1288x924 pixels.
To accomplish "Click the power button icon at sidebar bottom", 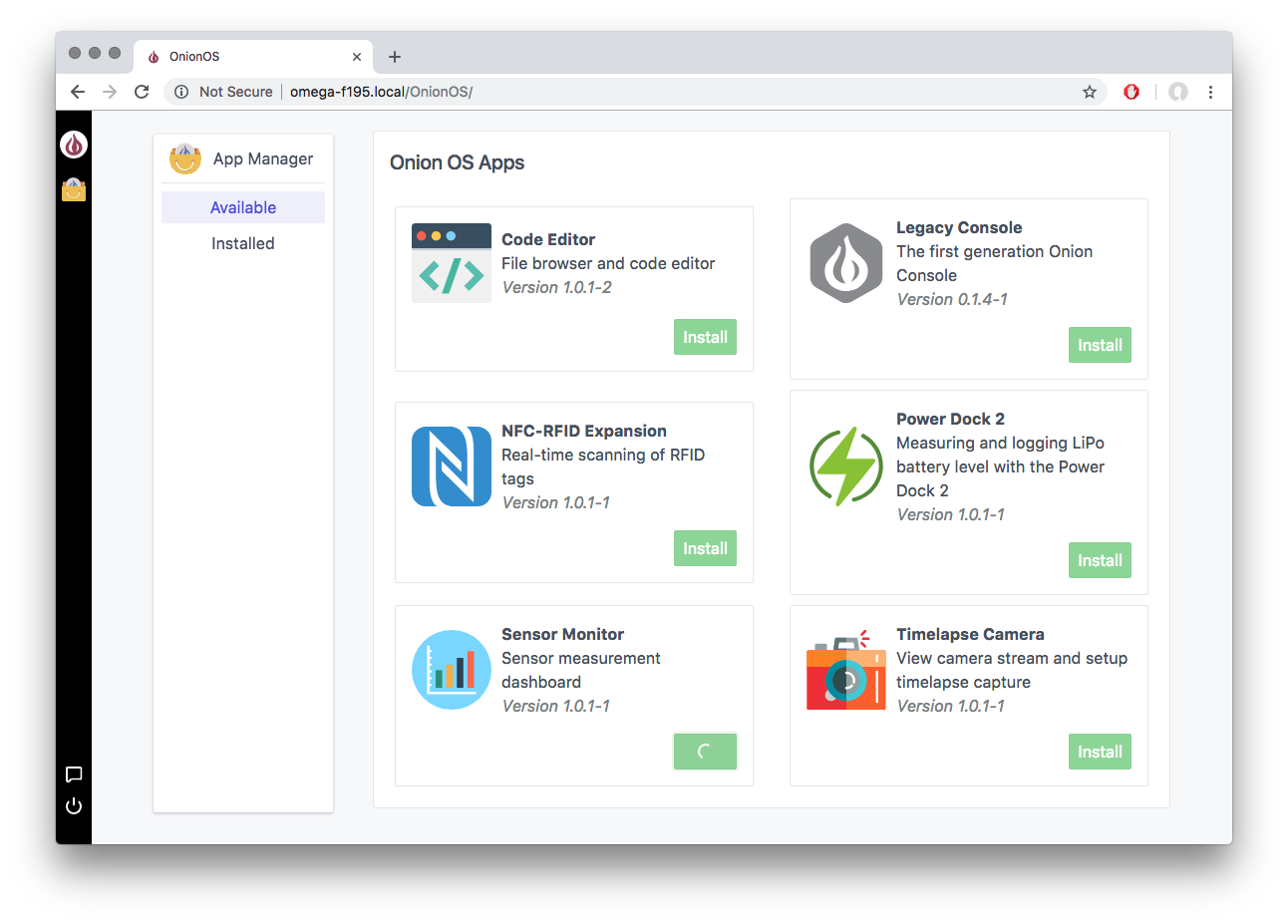I will tap(74, 805).
